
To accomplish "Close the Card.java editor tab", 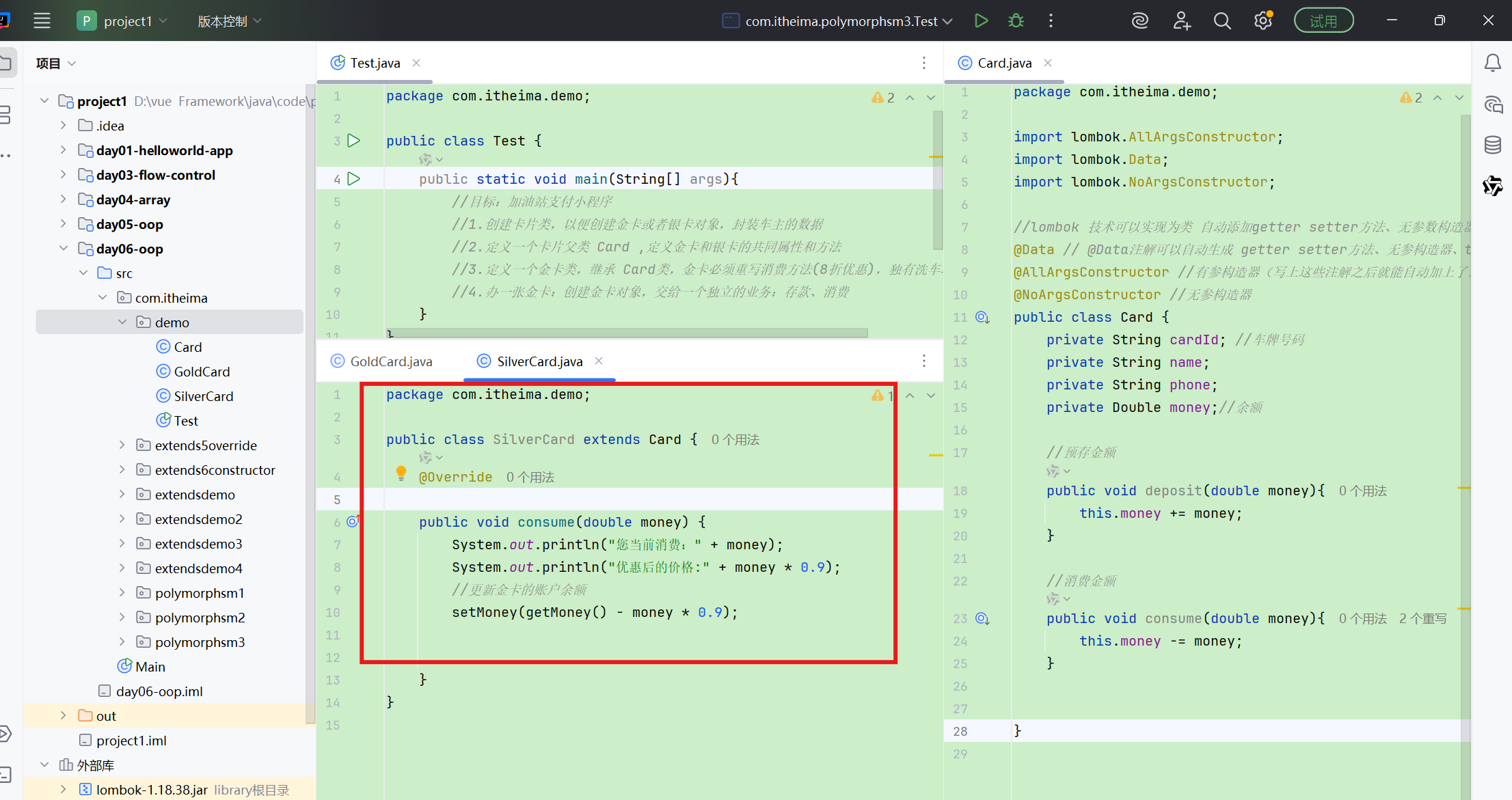I will 1048,63.
